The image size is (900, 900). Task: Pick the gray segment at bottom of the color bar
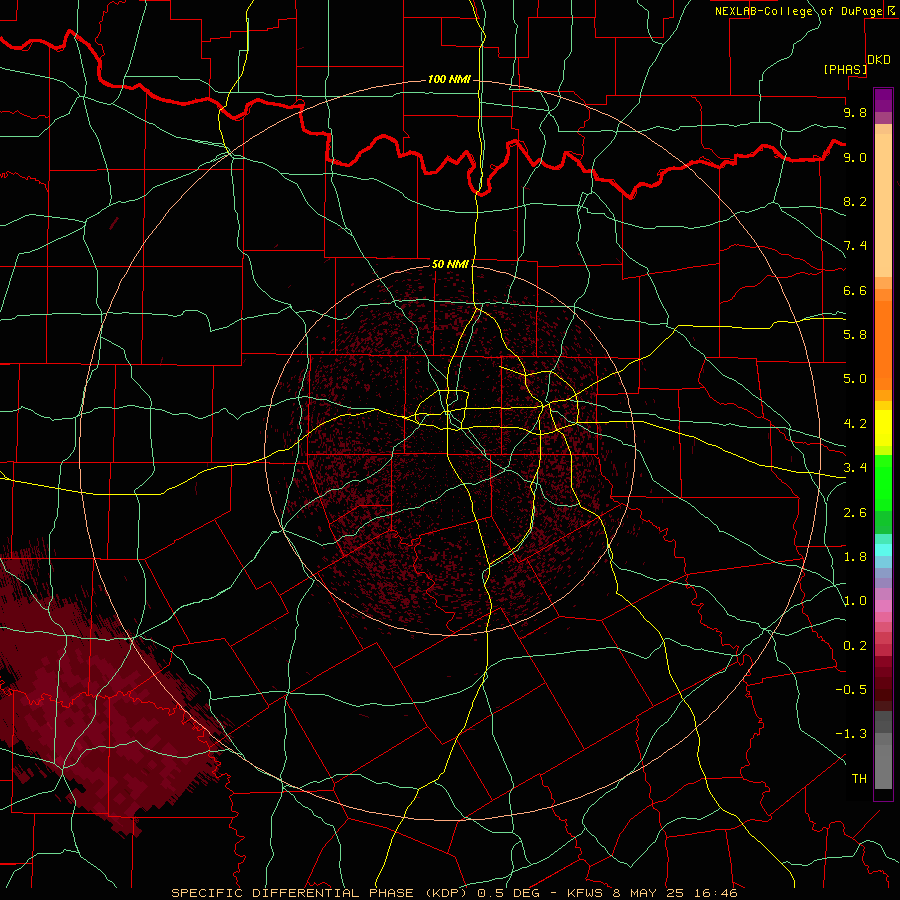(883, 763)
